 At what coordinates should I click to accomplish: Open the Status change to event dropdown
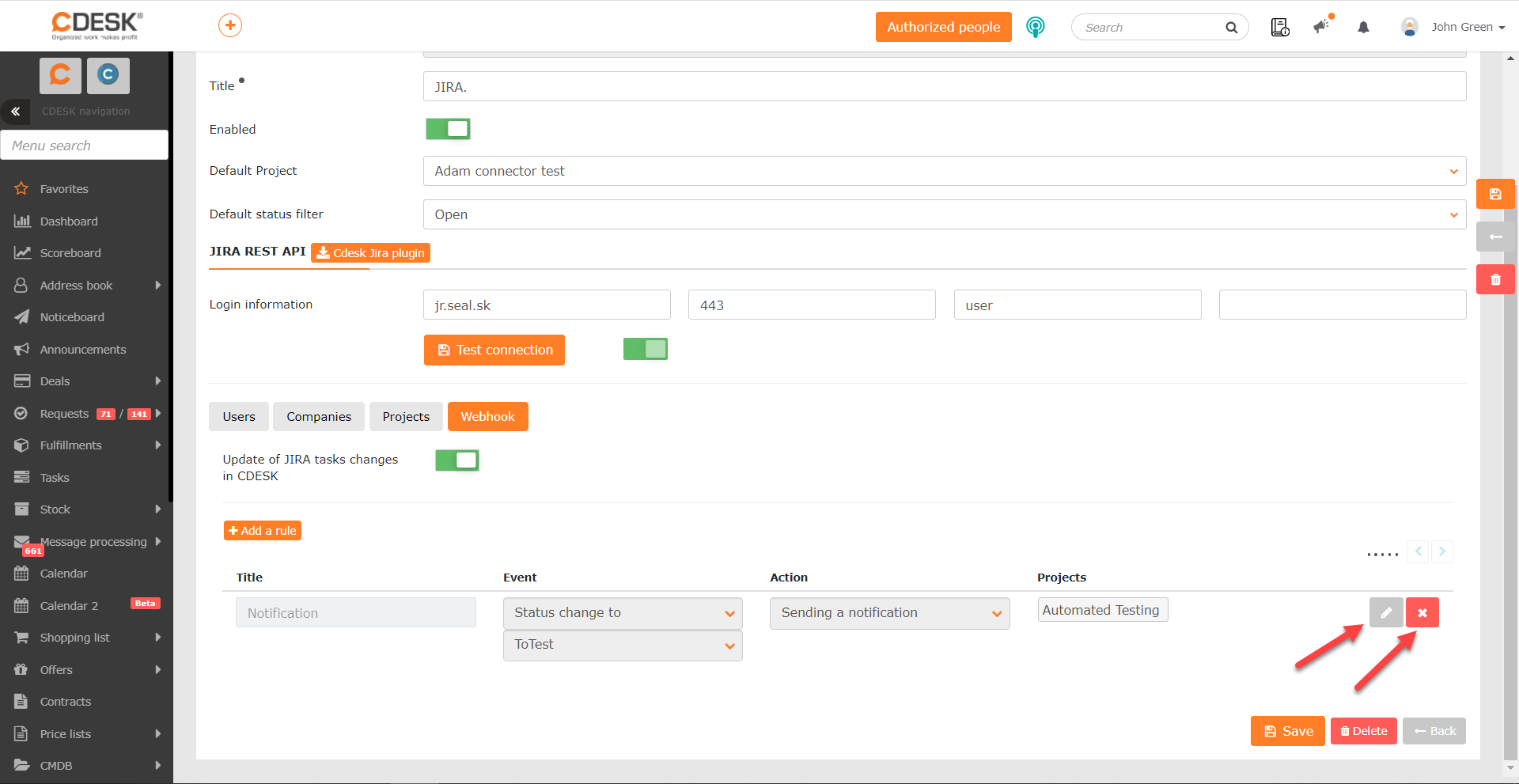(623, 613)
